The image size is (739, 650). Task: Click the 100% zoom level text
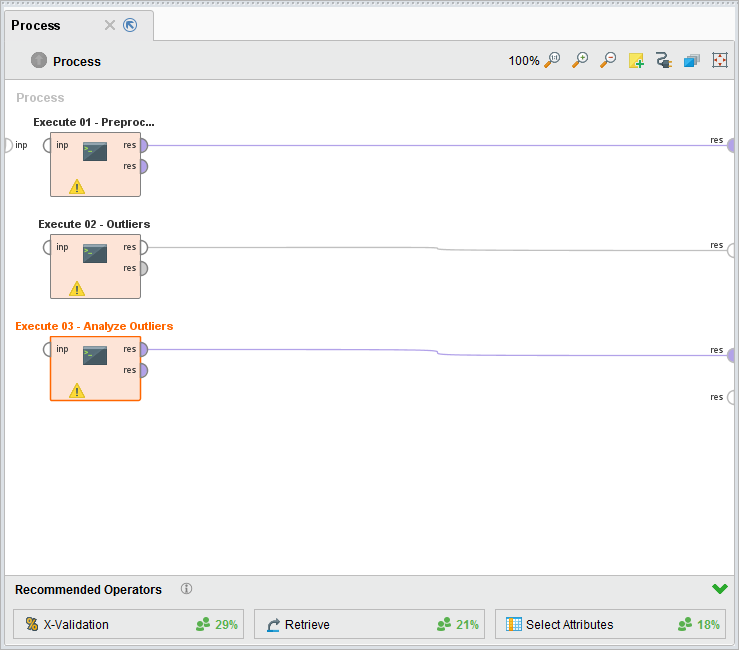[x=524, y=61]
